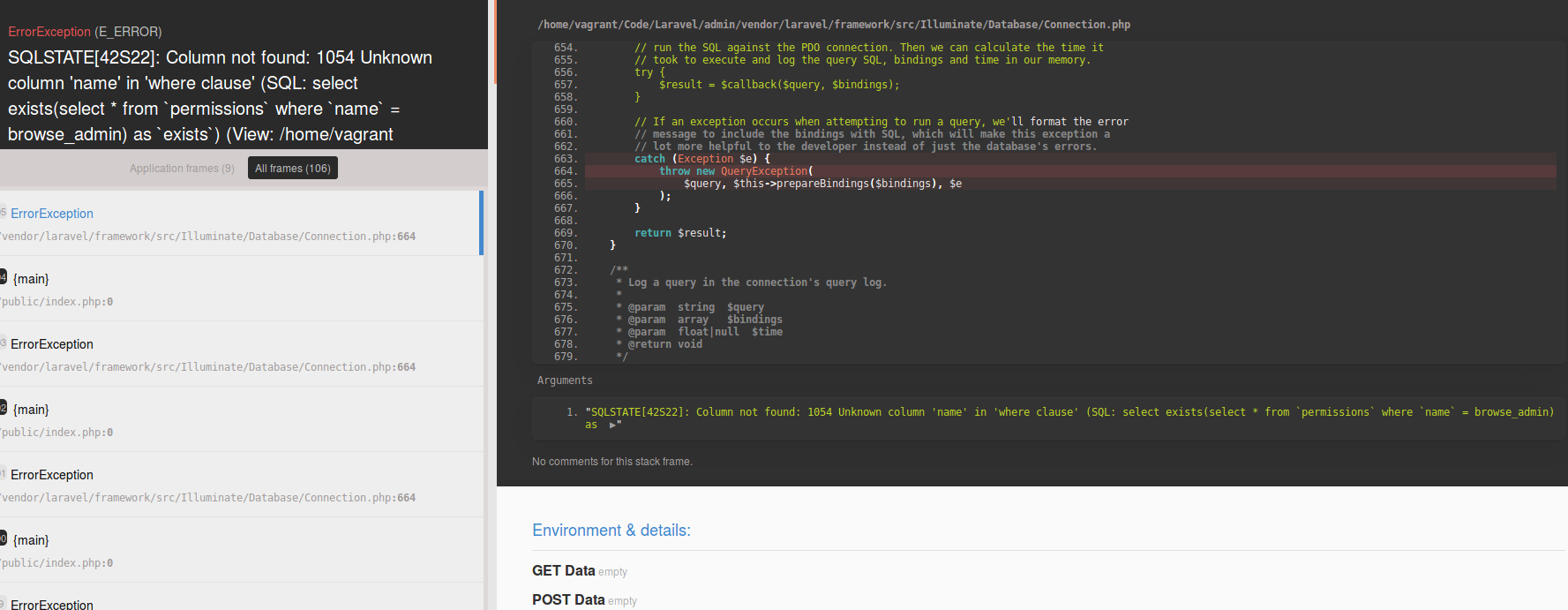The width and height of the screenshot is (1568, 610).
Task: Click the 'Environment & details:' heading
Action: [611, 531]
